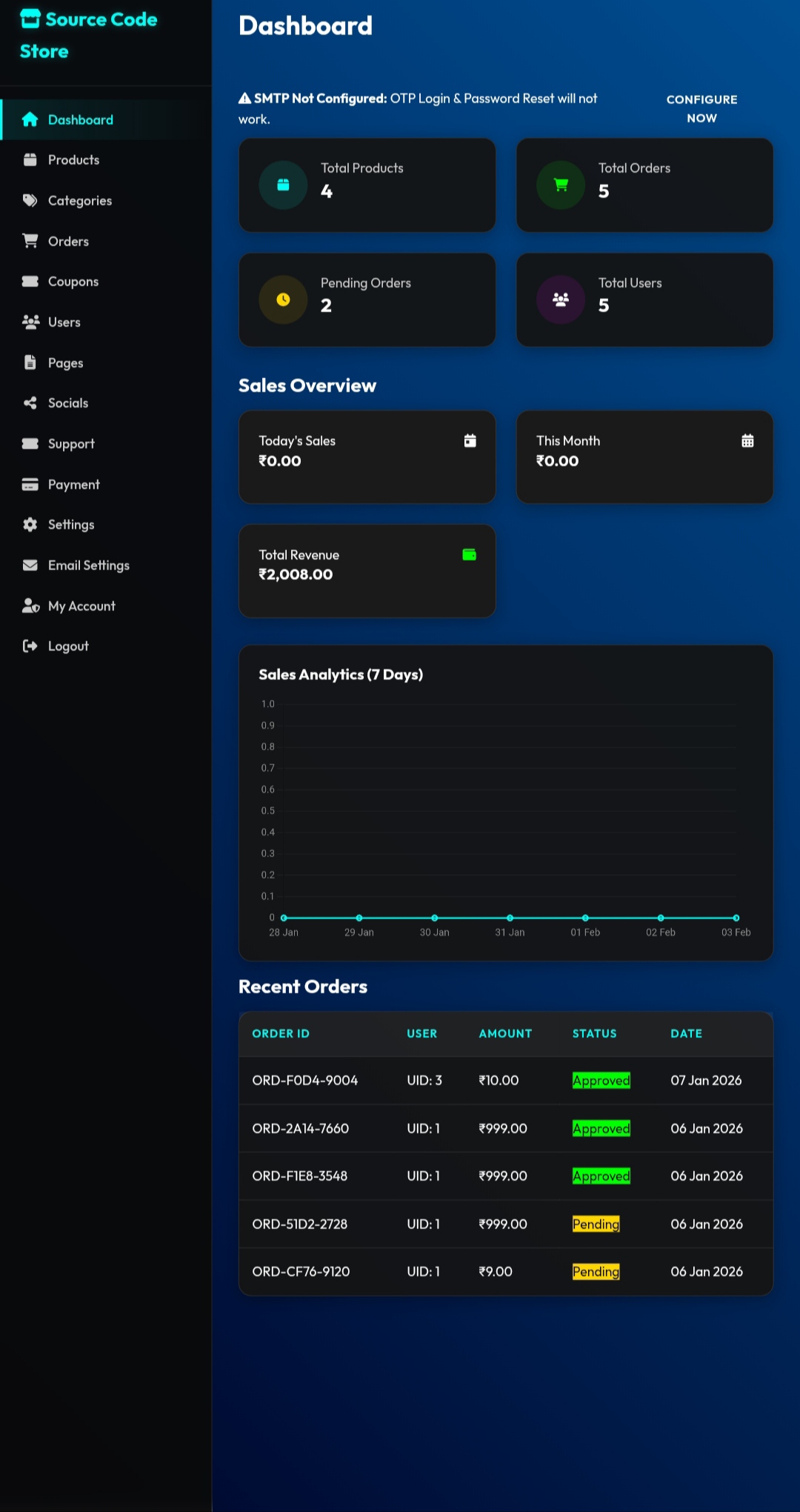Viewport: 800px width, 1512px height.
Task: Click the STATUS column header
Action: coord(594,1033)
